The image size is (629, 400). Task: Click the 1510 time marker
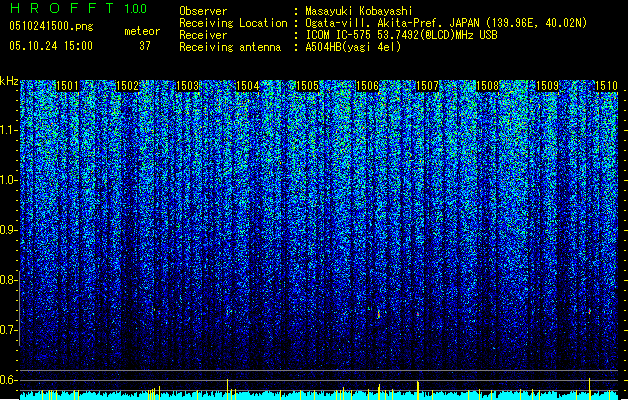coord(607,86)
